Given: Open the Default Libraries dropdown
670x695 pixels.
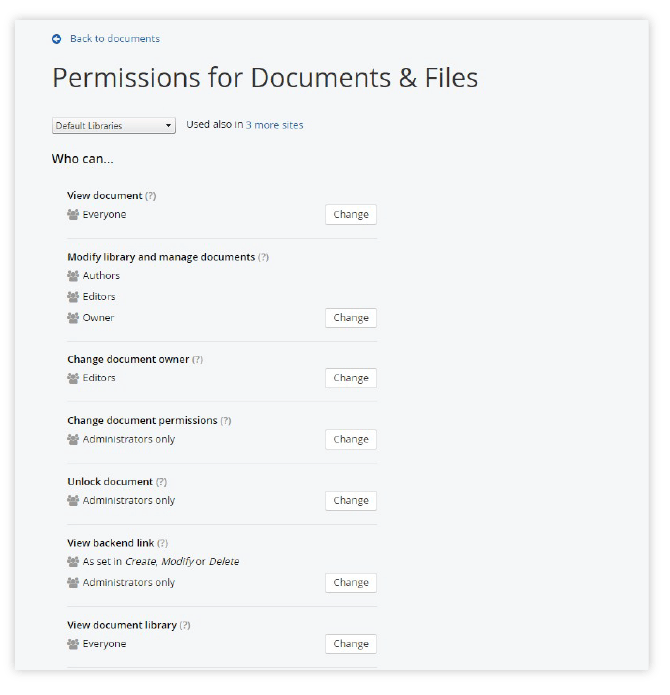Looking at the screenshot, I should click(114, 126).
